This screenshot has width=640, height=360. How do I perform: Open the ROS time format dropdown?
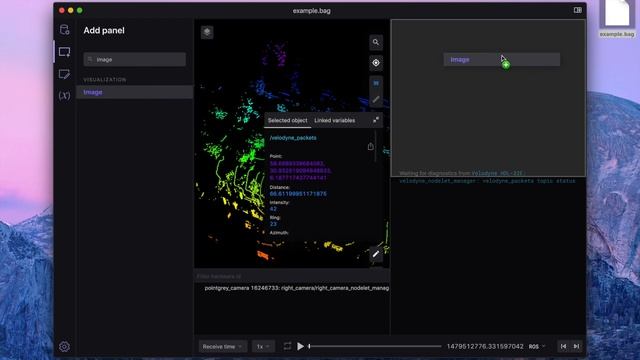click(x=537, y=347)
